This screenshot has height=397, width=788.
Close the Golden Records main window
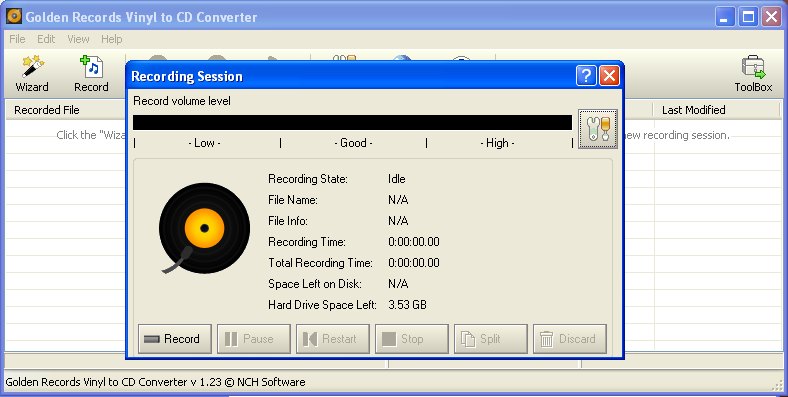pos(771,17)
